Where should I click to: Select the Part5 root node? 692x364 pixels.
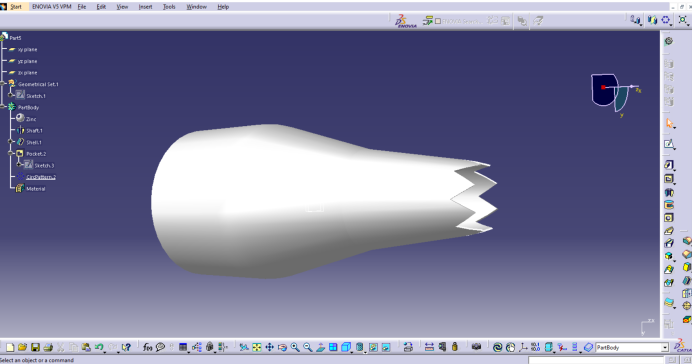[x=15, y=38]
